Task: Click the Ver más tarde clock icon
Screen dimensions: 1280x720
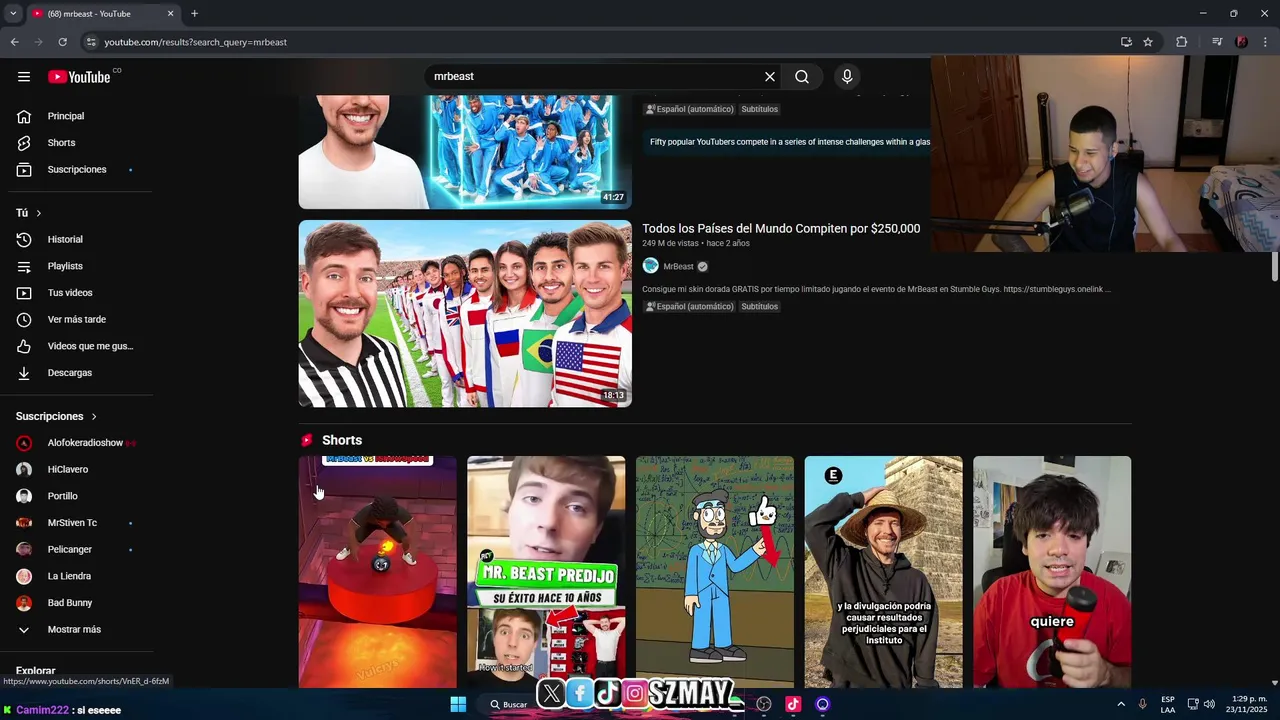Action: pyautogui.click(x=24, y=320)
